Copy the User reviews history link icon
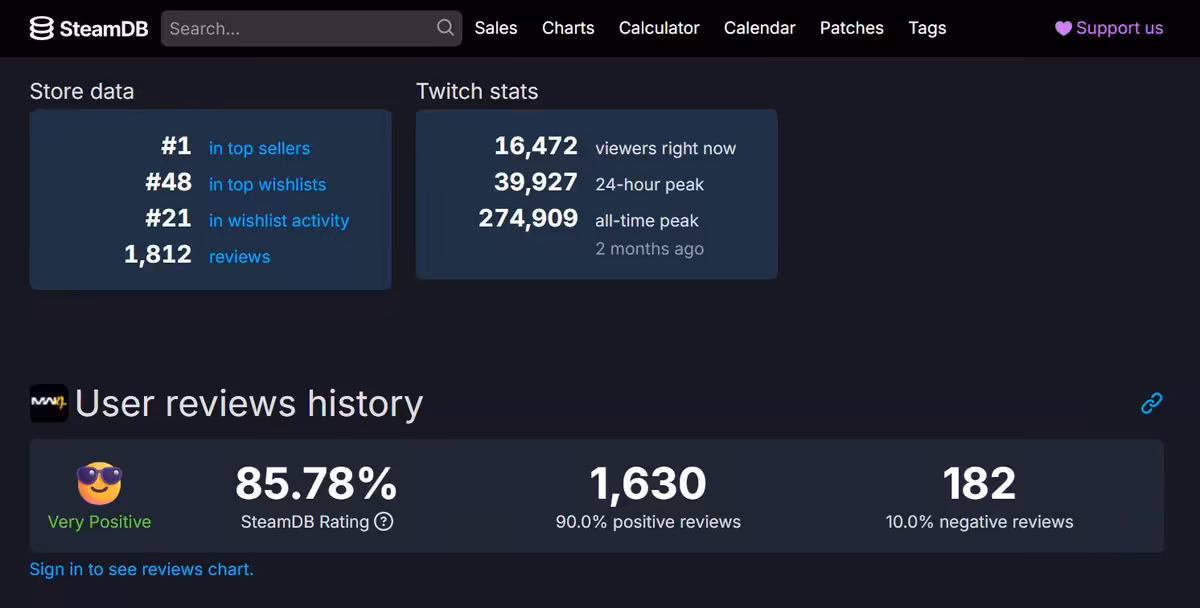The height and width of the screenshot is (608, 1200). [x=1152, y=403]
